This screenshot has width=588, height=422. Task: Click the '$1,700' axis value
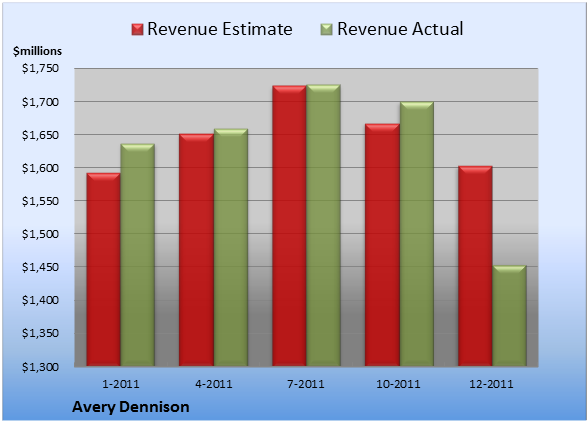pyautogui.click(x=40, y=102)
